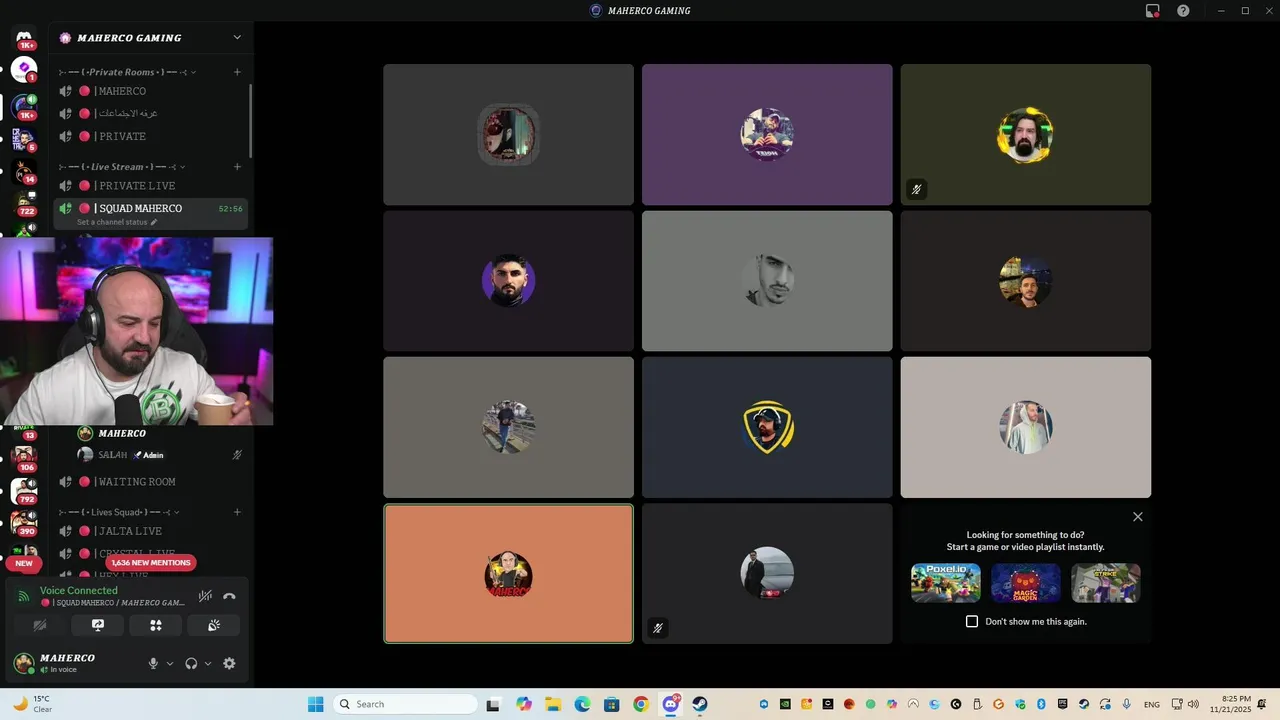Toggle noise suppression in voice panel
1280x720 pixels.
(x=205, y=596)
